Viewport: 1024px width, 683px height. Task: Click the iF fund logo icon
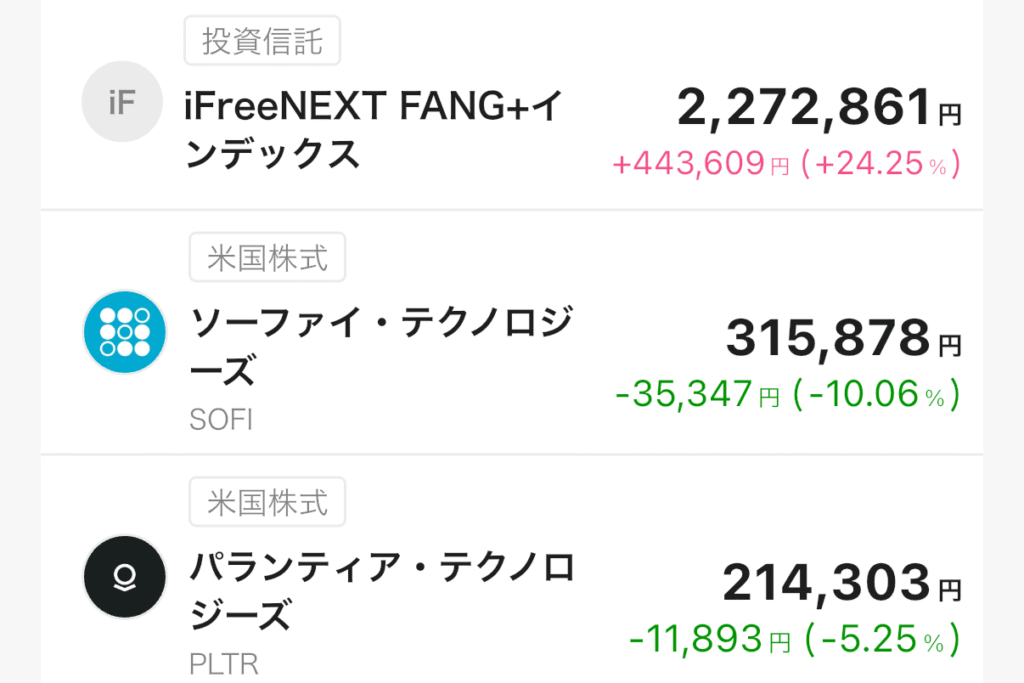(122, 102)
